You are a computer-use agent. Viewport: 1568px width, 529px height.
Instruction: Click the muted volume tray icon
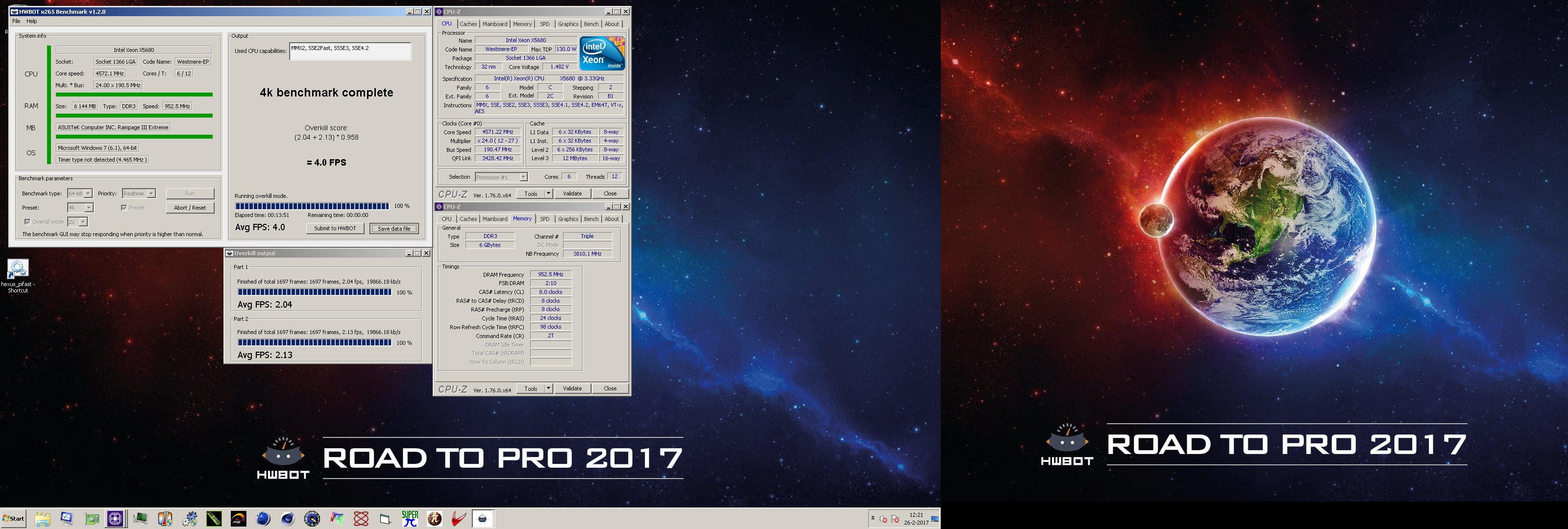884,519
